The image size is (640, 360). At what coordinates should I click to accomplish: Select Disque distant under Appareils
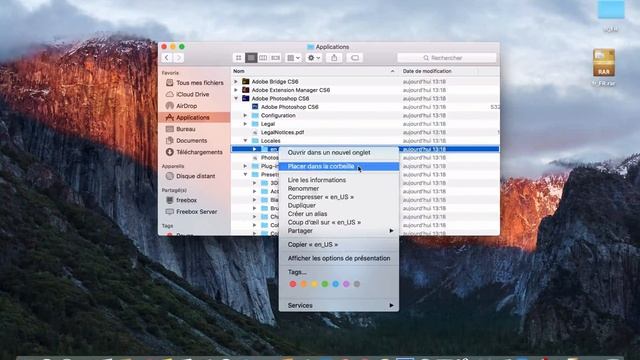coord(195,176)
